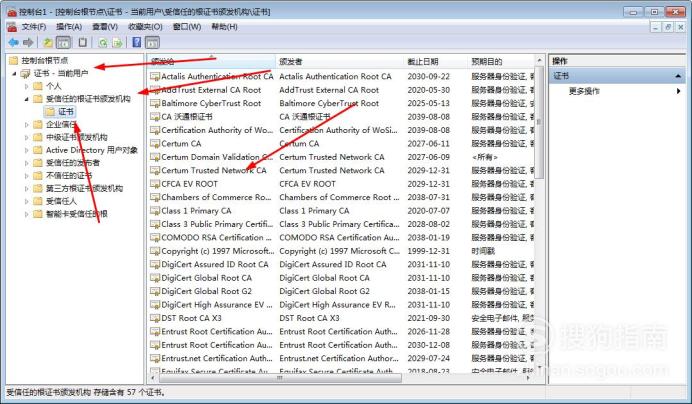Collapse the 受信任的根证书颁发机构 node
This screenshot has height=404, width=692.
point(26,99)
